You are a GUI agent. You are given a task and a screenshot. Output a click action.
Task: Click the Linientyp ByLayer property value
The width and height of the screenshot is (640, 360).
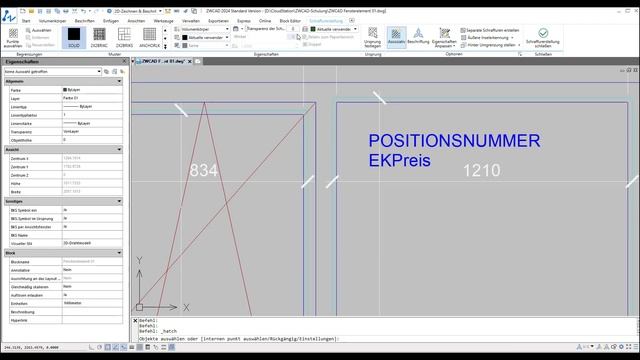point(92,107)
